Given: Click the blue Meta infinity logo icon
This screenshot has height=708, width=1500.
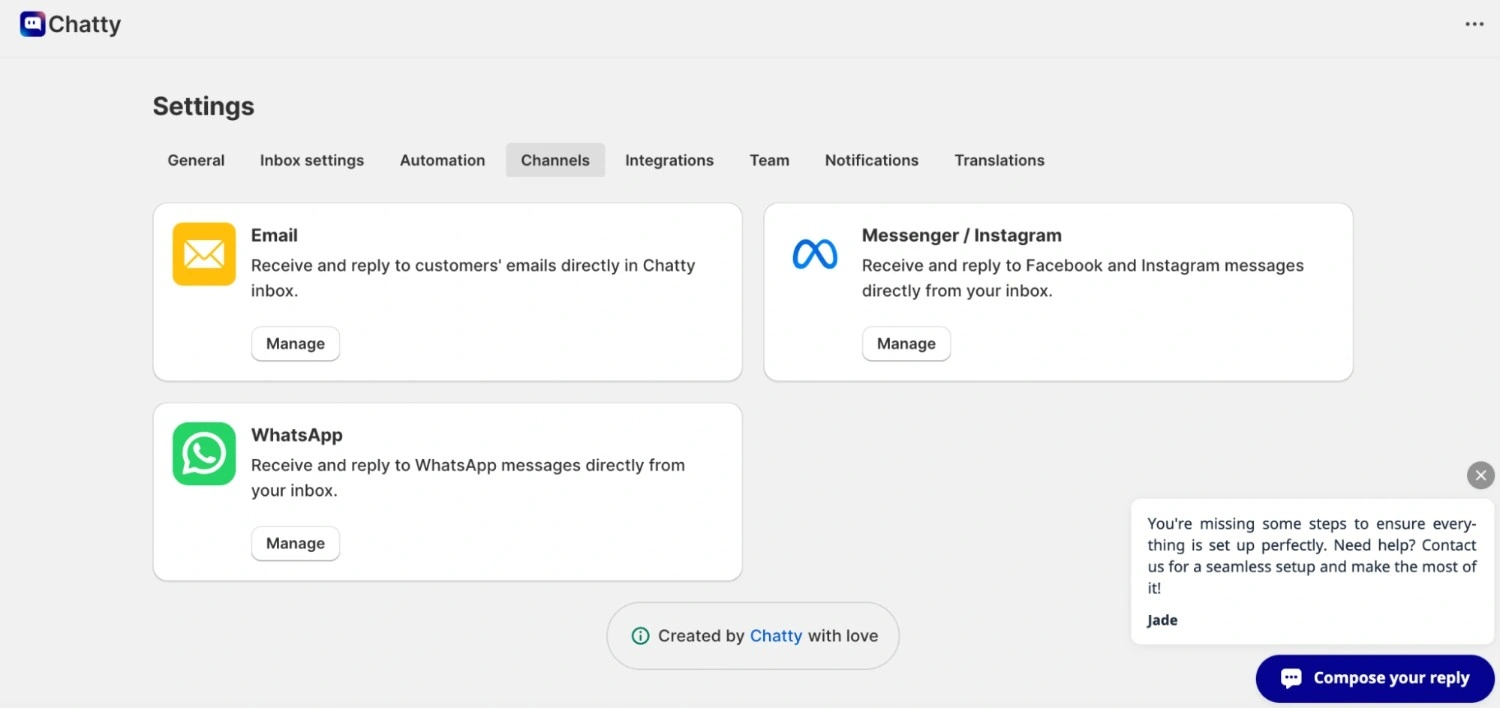Looking at the screenshot, I should (815, 254).
